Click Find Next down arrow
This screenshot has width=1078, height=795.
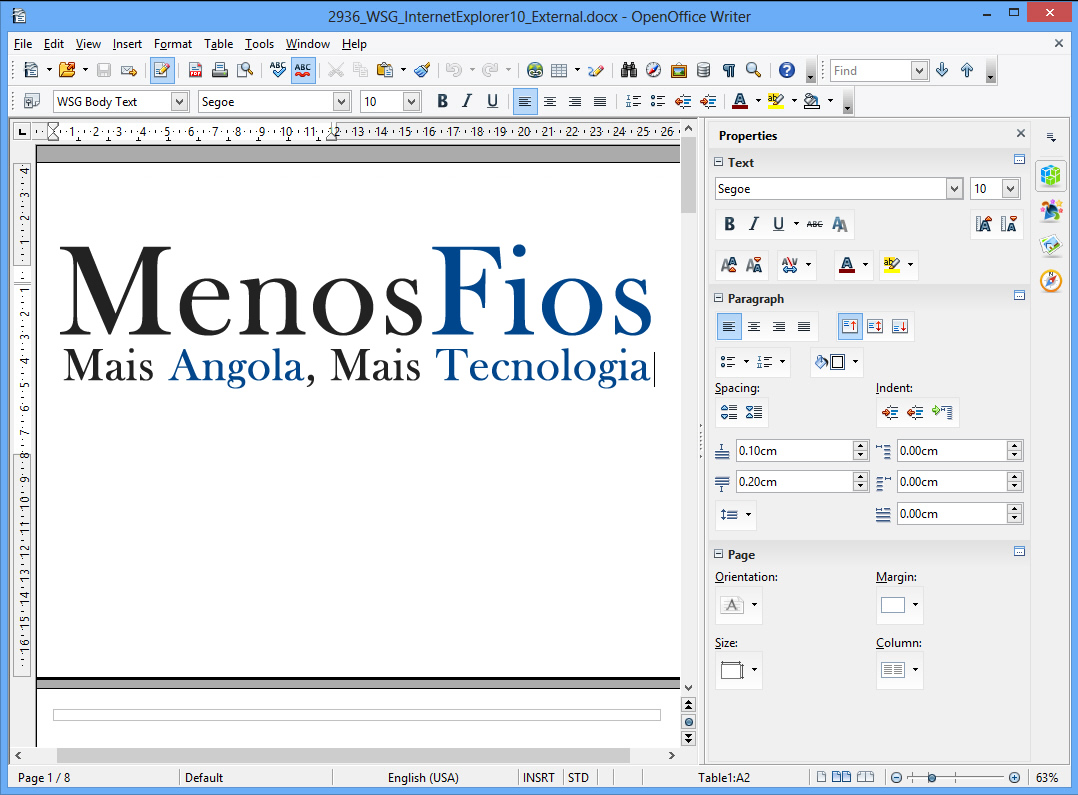pos(942,70)
